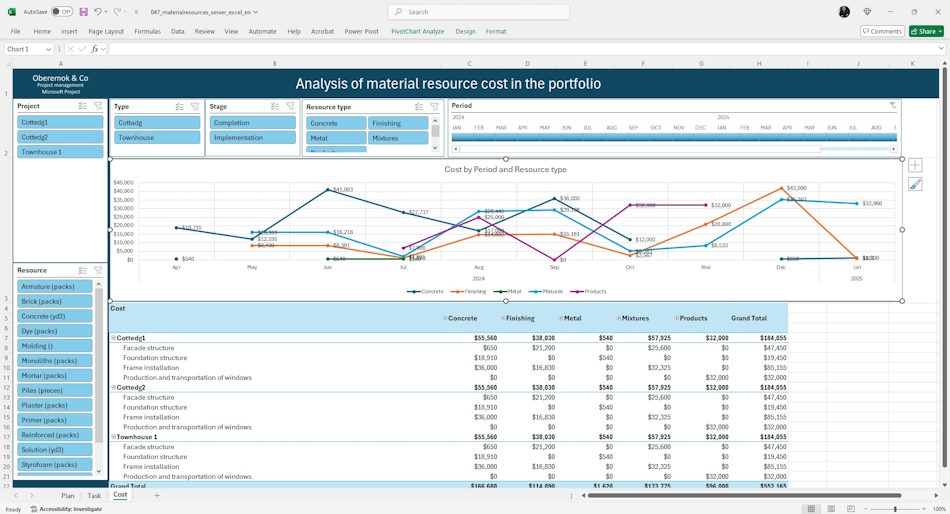Screen dimensions: 950x514
Task: Toggle the Implementation stage slicer item
Action: click(253, 138)
